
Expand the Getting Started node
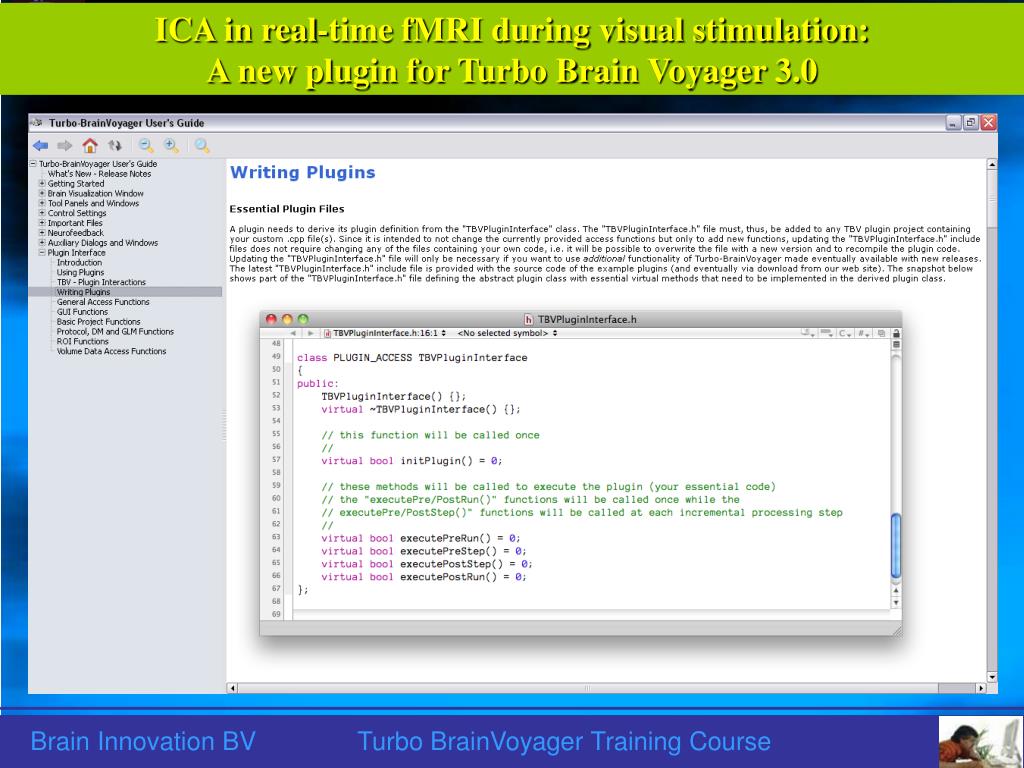42,184
